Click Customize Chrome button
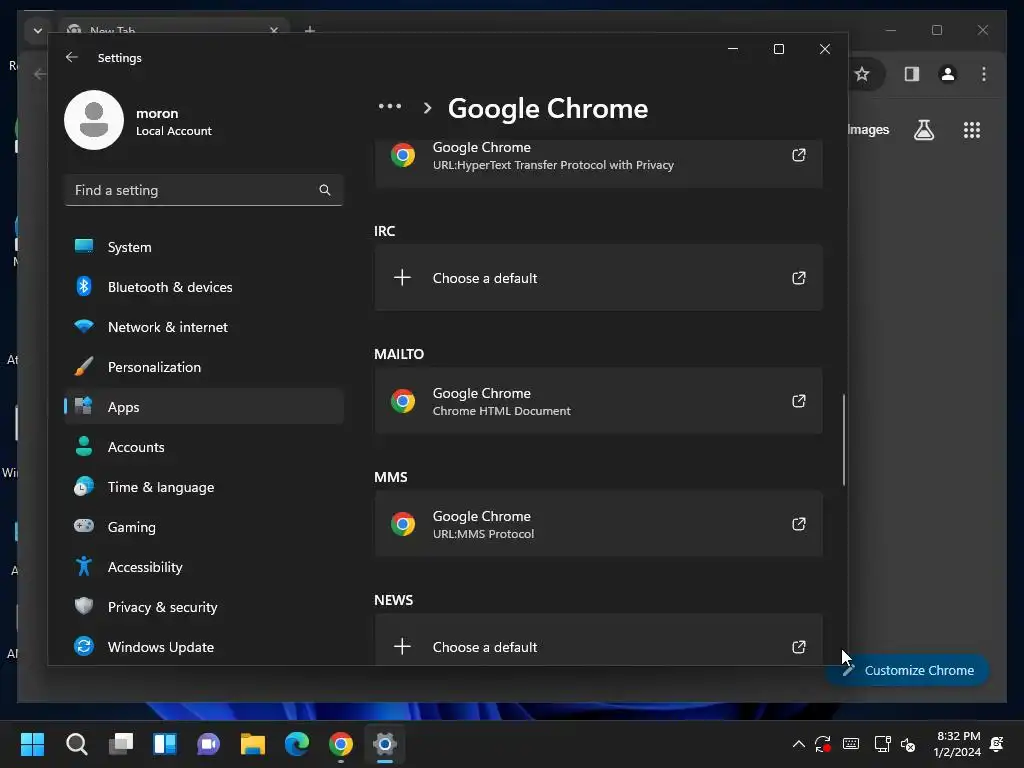 (908, 670)
